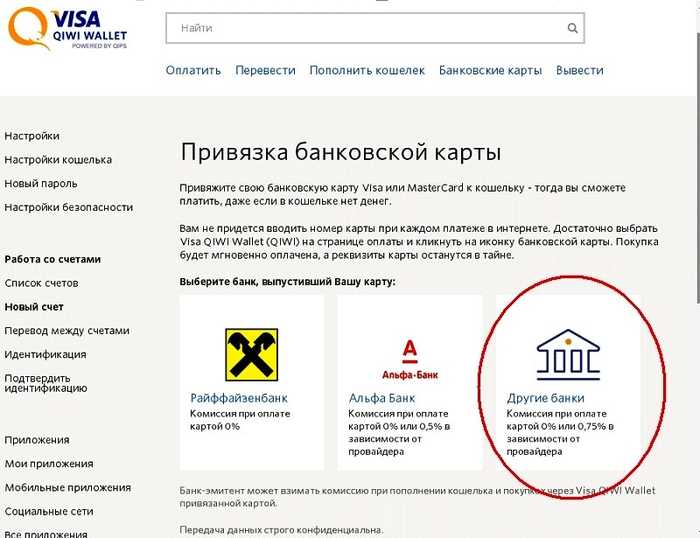Choose the Райффайзенбанк link
Screen dimensions: 700x538
[x=239, y=398]
